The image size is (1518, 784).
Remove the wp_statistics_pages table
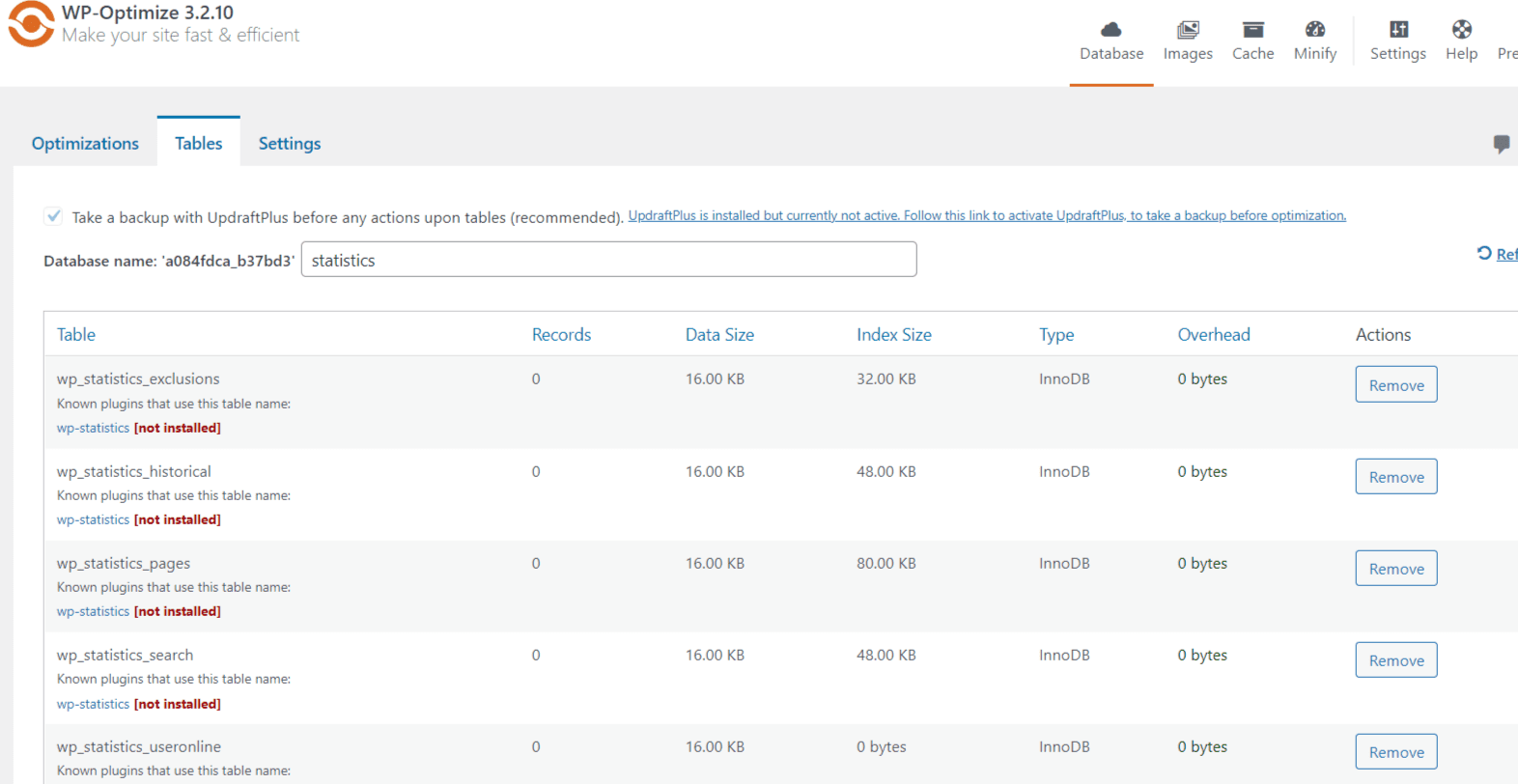pyautogui.click(x=1395, y=569)
